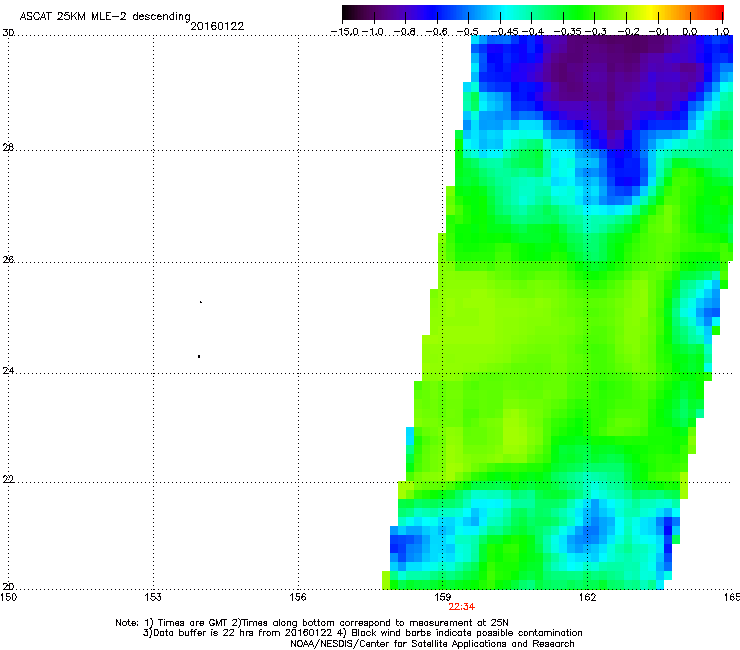Click the "-15.0" color scale label

pos(345,32)
